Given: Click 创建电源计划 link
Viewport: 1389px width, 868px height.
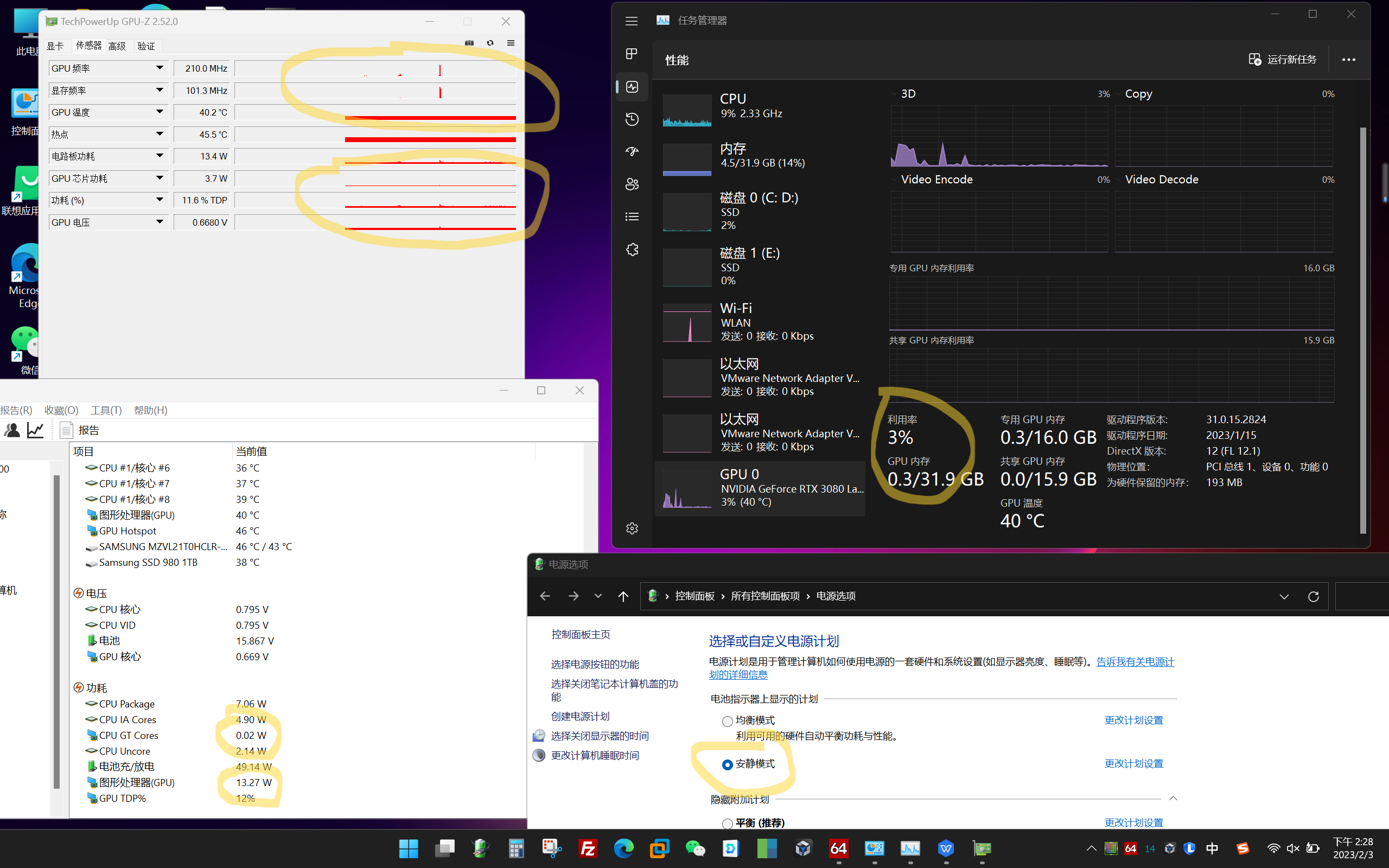Looking at the screenshot, I should point(580,717).
